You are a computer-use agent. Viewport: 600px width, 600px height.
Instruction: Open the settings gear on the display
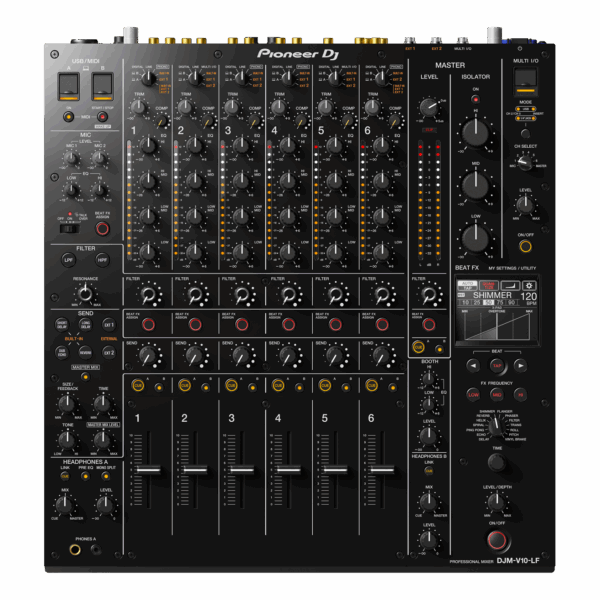529,285
